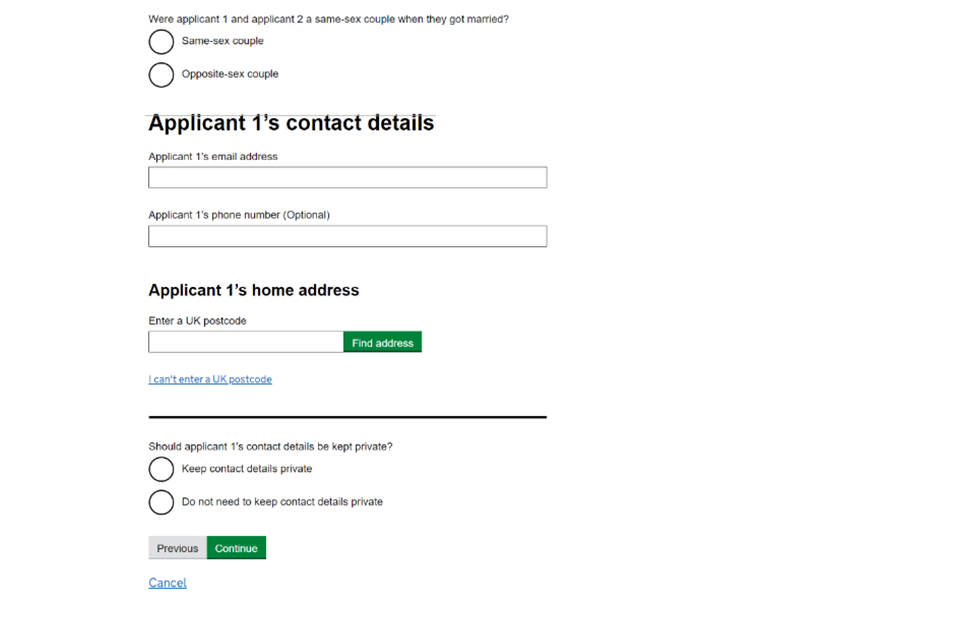Click the Cancel link
The image size is (960, 640).
(x=167, y=583)
